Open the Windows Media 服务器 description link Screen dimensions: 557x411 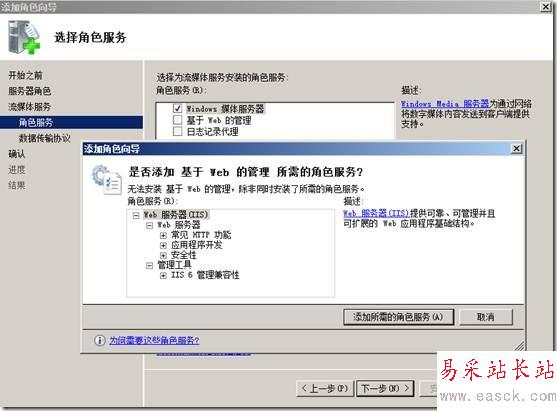pyautogui.click(x=445, y=104)
